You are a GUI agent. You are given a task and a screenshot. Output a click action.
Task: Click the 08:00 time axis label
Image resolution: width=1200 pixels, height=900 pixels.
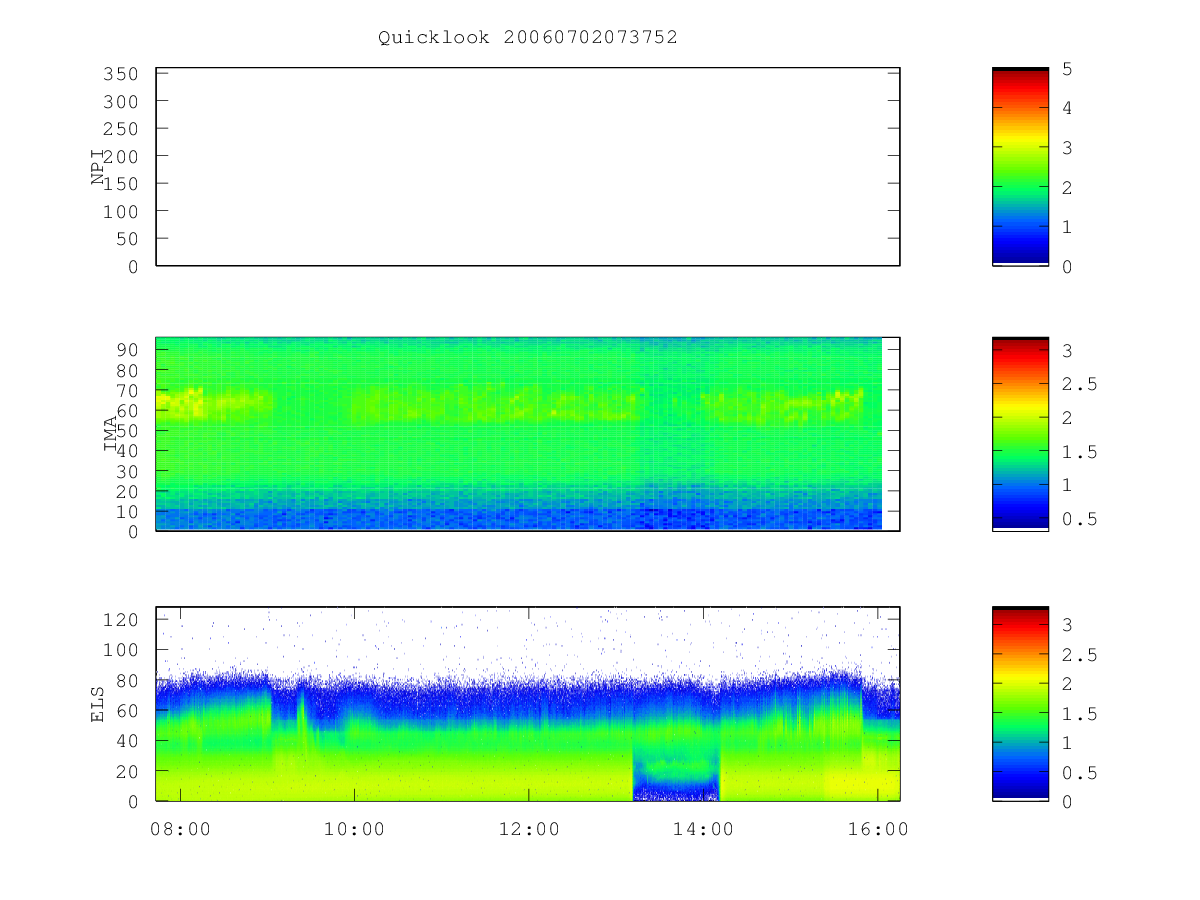[180, 830]
